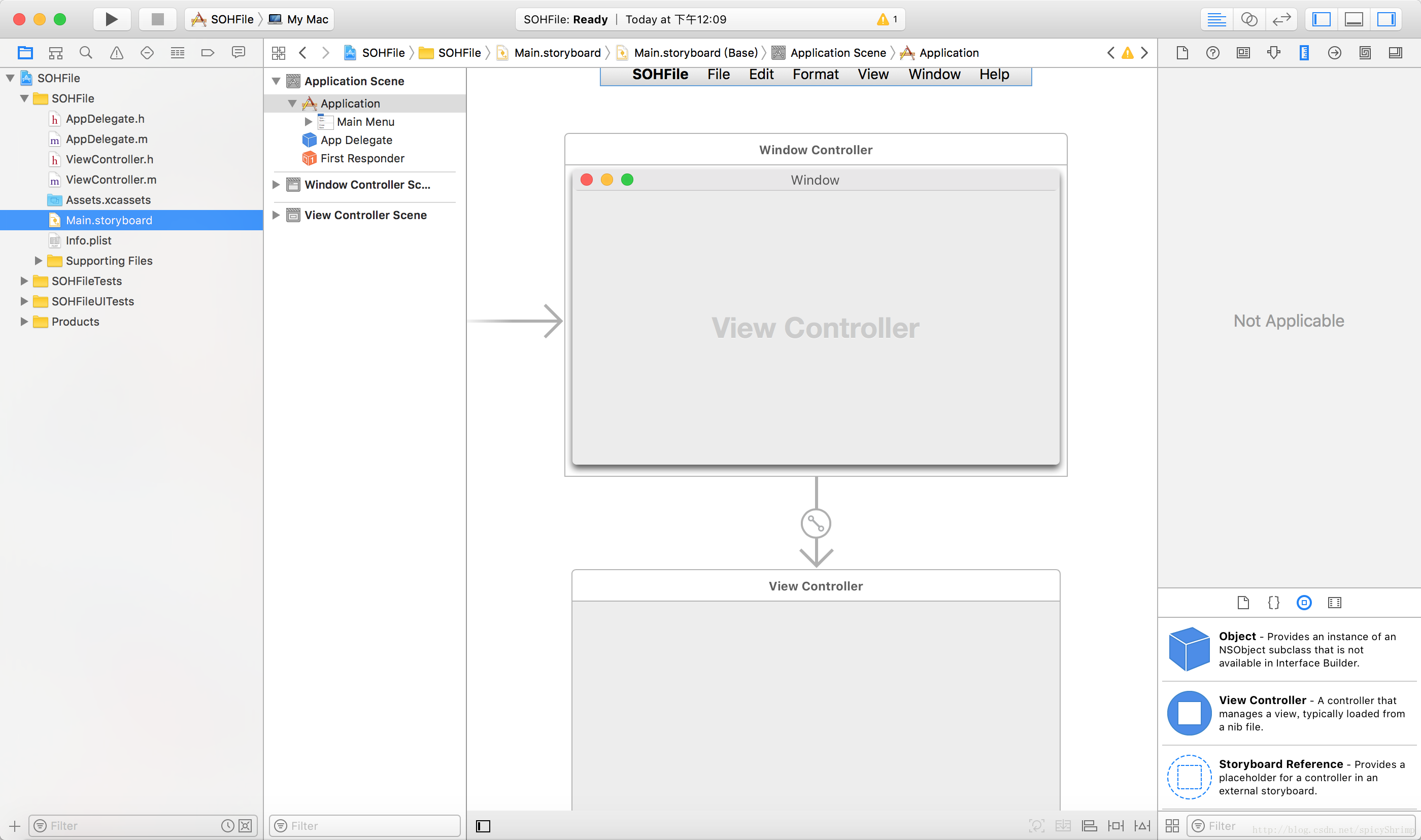Open the Quick Help inspector
Image resolution: width=1421 pixels, height=840 pixels.
(1212, 53)
